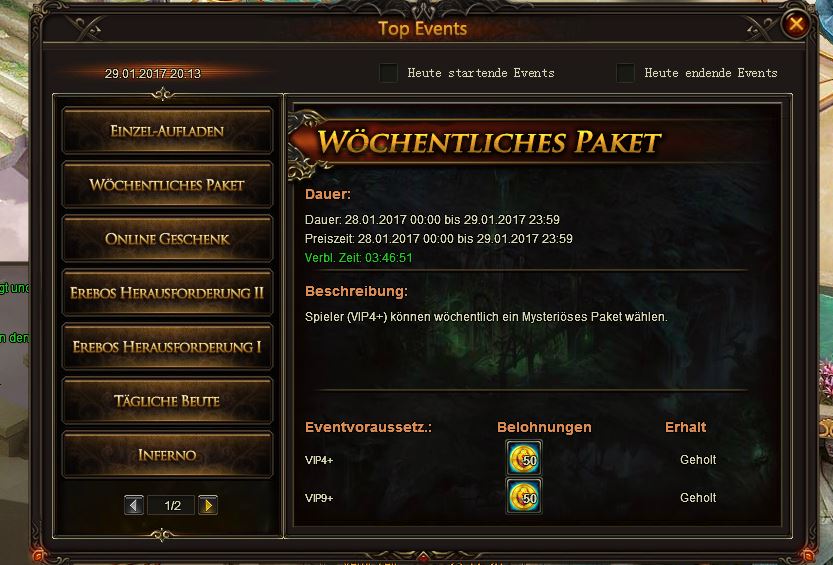Enable Heute startende Events checkbox

(x=388, y=73)
